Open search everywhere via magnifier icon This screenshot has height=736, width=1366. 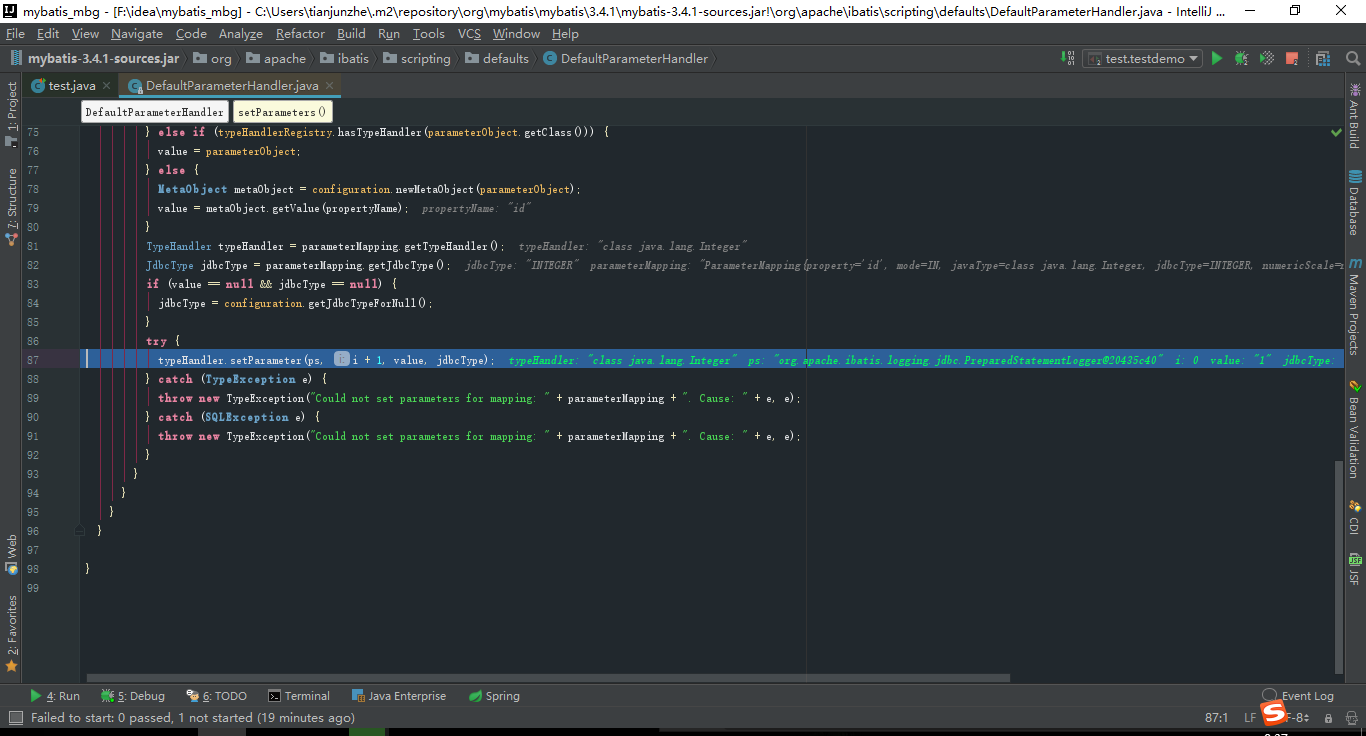pyautogui.click(x=1353, y=58)
